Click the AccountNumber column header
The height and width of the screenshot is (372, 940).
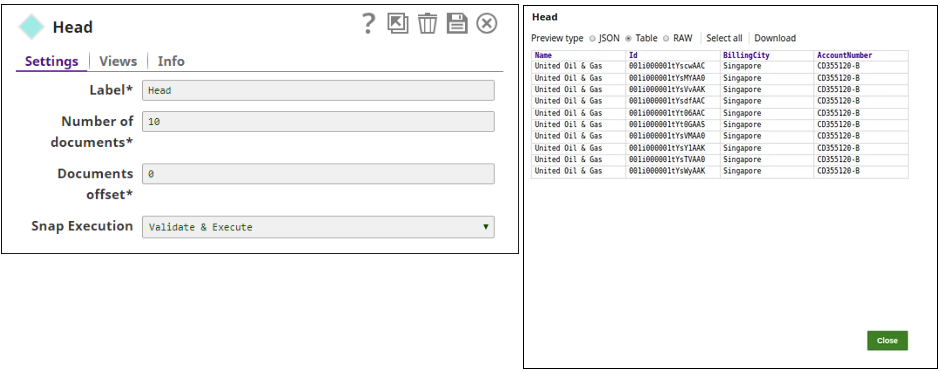pos(861,55)
